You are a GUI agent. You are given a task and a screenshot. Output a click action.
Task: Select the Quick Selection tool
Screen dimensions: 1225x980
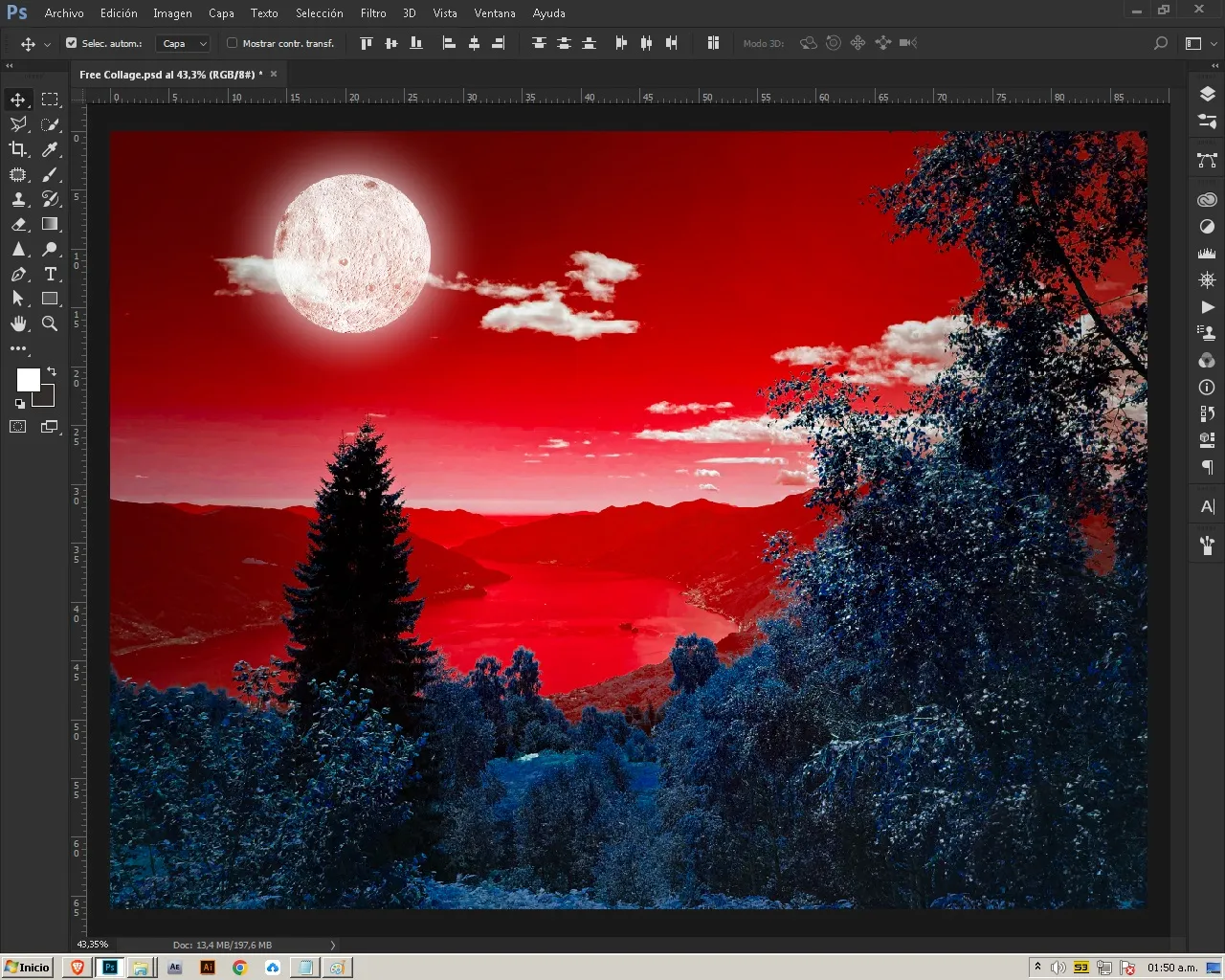(50, 124)
